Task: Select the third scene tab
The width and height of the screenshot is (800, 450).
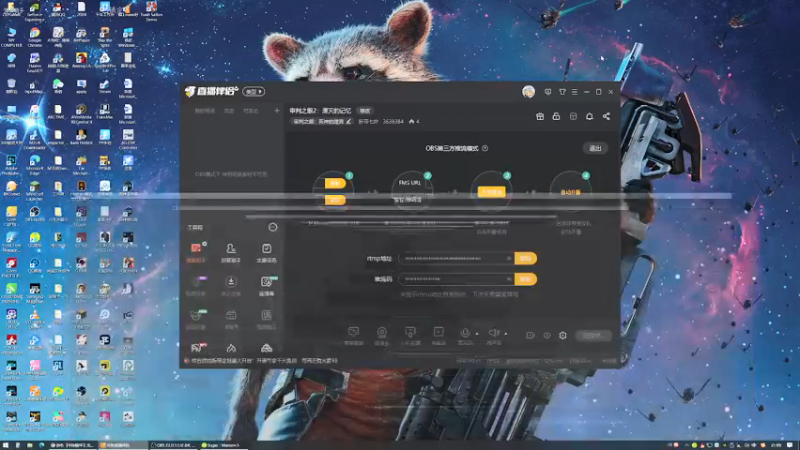Action: 251,111
